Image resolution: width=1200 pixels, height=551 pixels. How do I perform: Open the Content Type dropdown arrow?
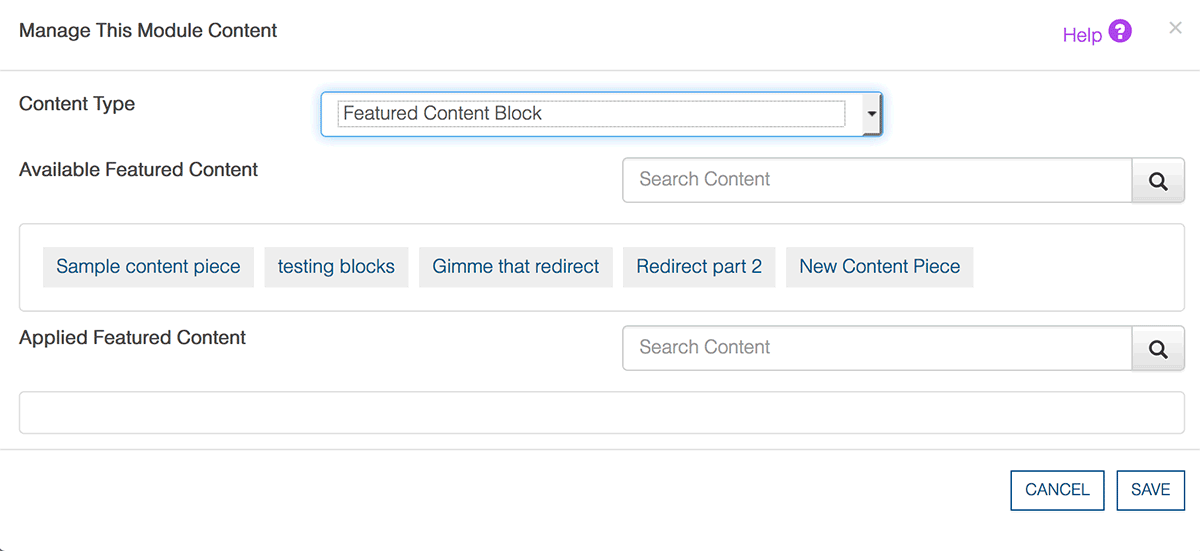[871, 114]
